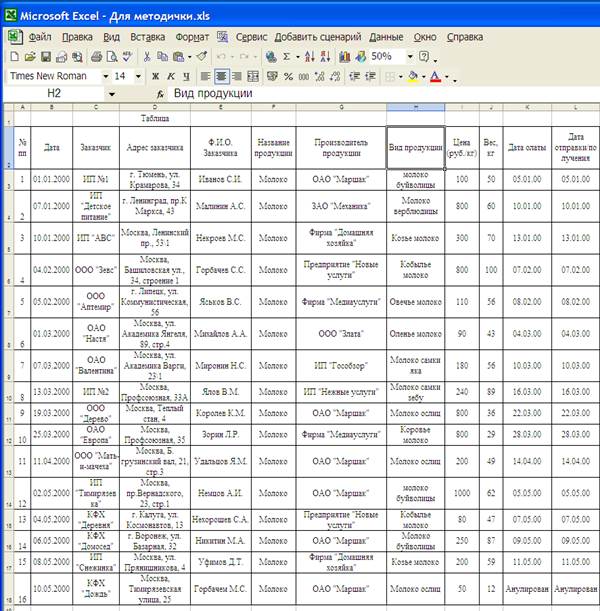Image resolution: width=600 pixels, height=611 pixels.
Task: Select the cell Козье молоко in row 3
Action: coord(415,238)
